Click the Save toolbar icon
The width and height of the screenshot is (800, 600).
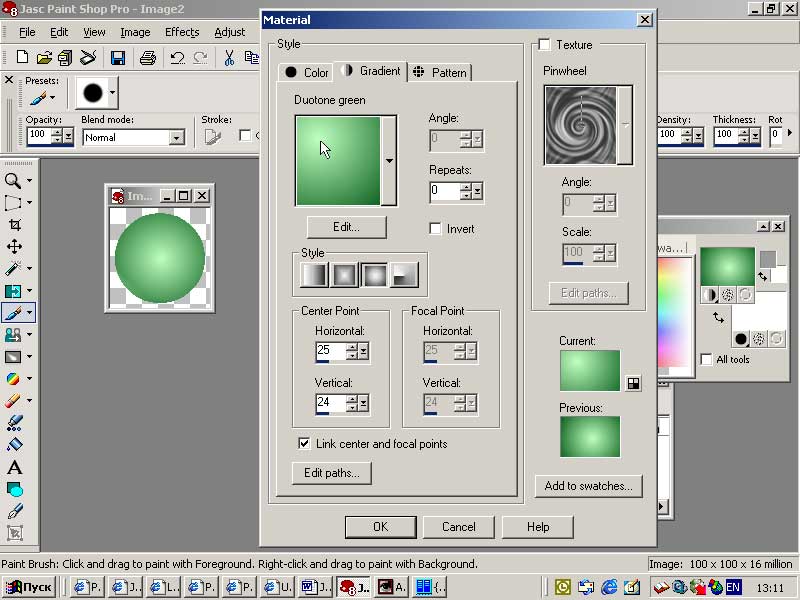(x=117, y=58)
